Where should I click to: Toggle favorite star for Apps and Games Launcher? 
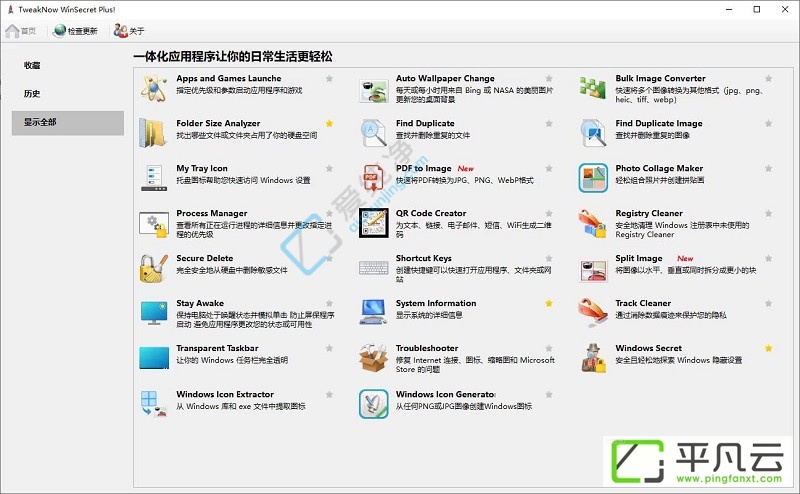329,78
